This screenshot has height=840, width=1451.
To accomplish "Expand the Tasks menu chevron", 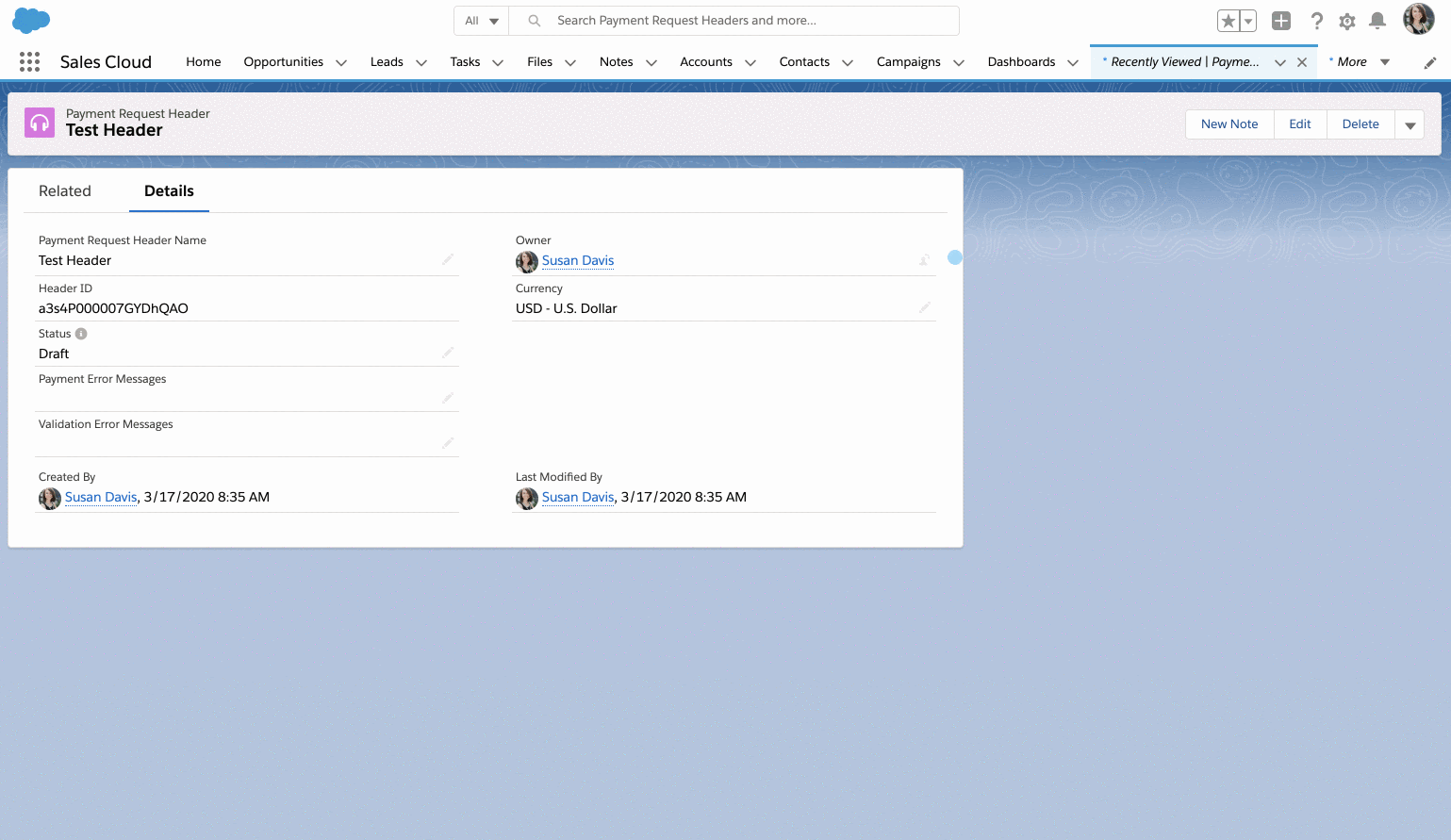I will pyautogui.click(x=498, y=63).
